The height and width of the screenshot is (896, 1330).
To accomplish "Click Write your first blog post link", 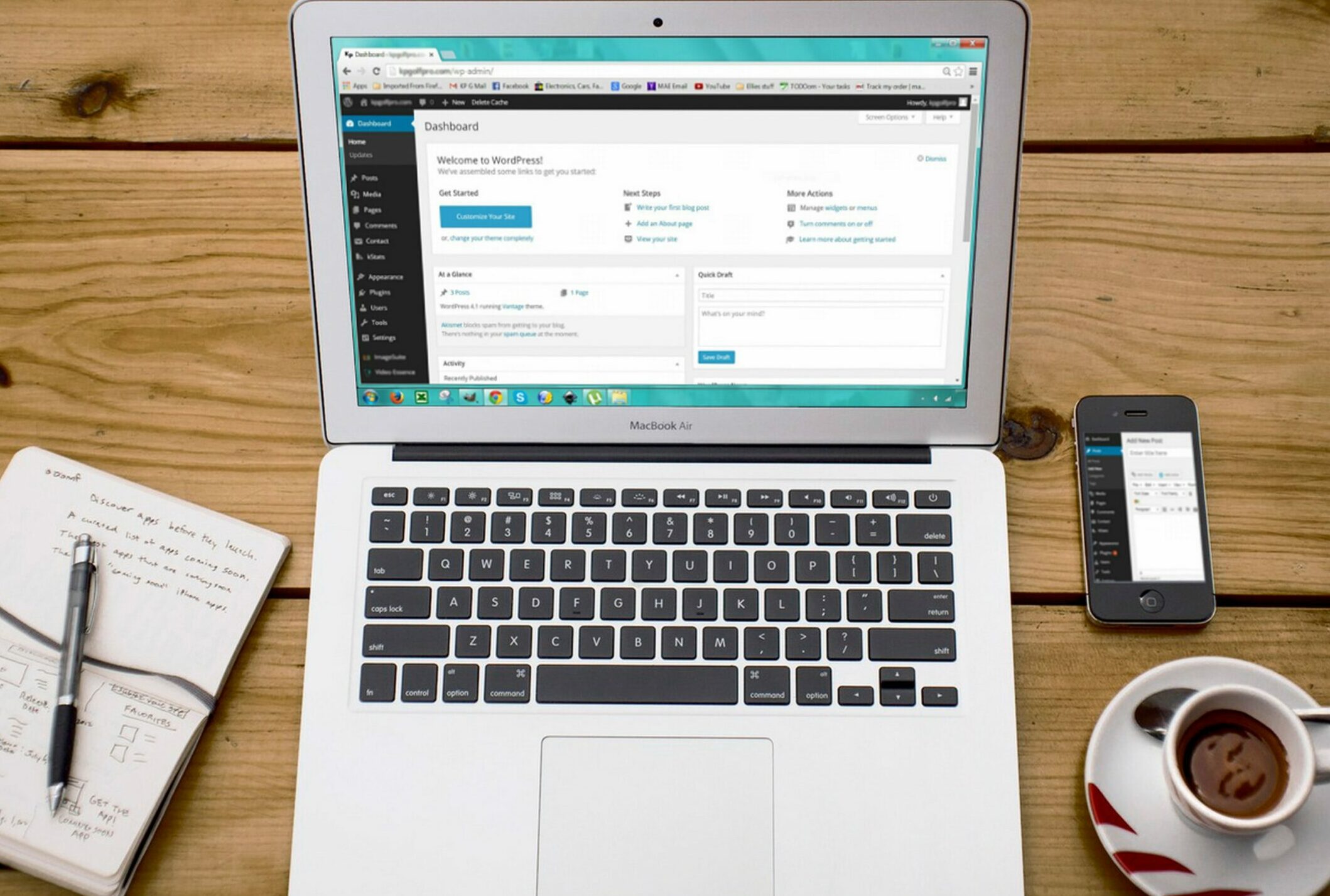I will (673, 207).
